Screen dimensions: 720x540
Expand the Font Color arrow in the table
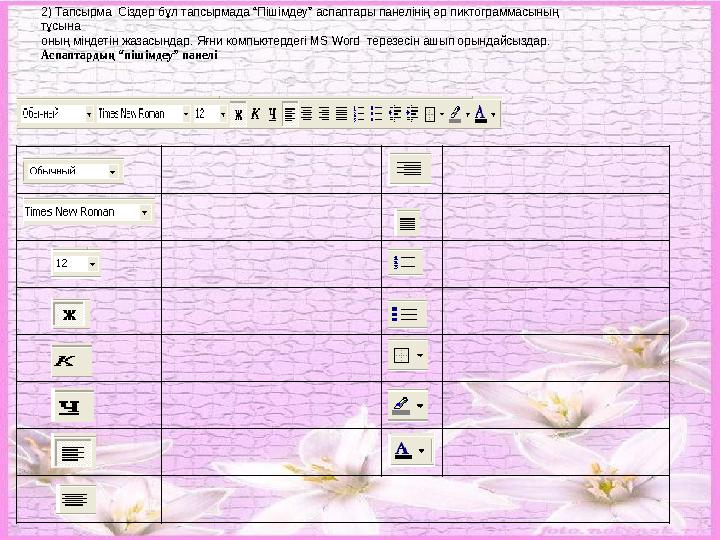tap(421, 450)
